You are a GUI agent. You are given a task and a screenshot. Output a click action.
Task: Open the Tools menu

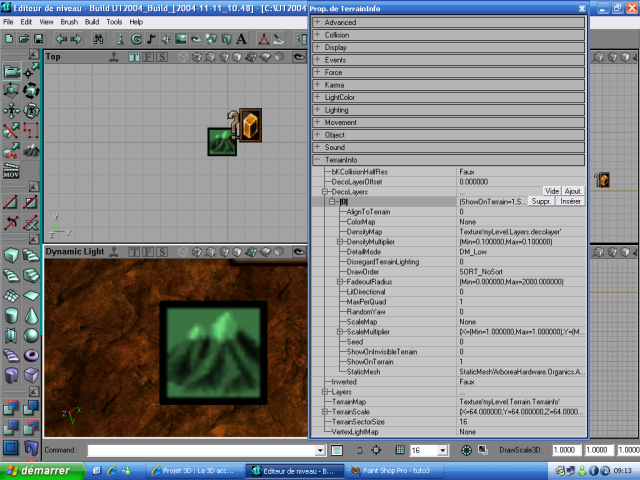coord(115,21)
